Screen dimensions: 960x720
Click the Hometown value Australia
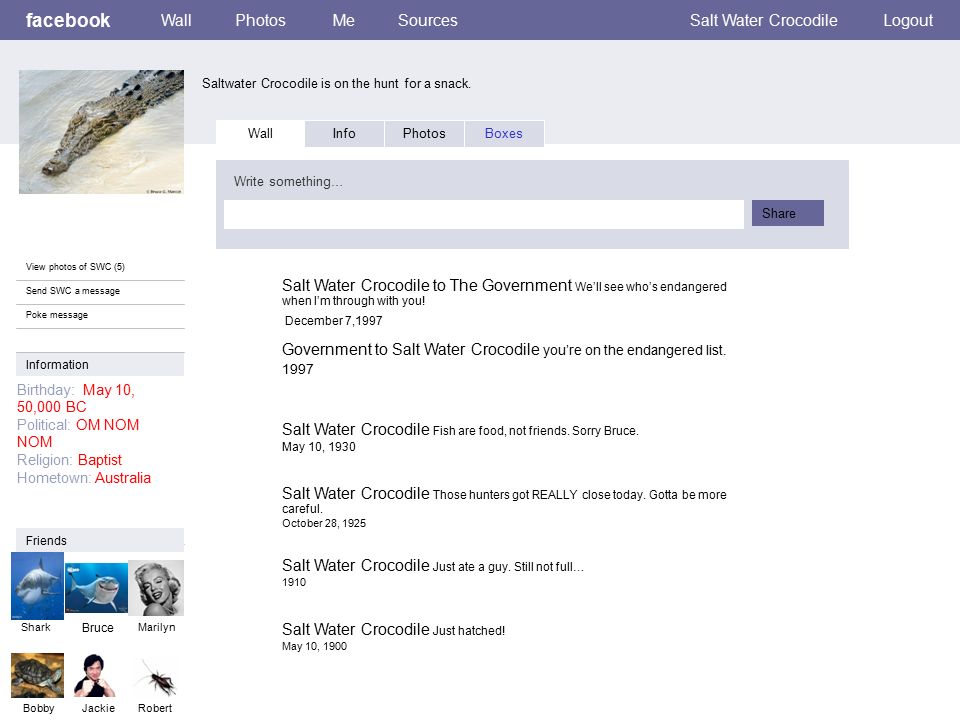(122, 478)
